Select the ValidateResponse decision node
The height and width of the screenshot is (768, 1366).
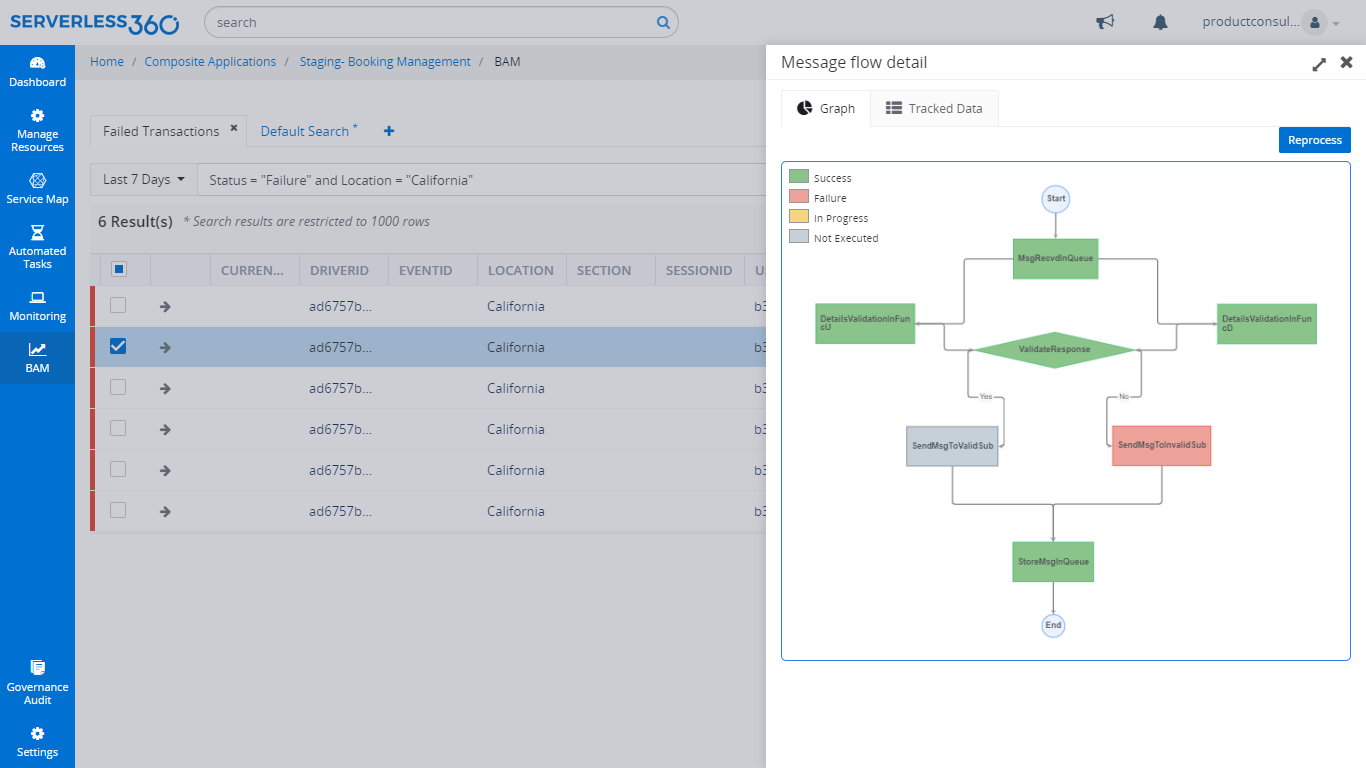[x=1055, y=350]
